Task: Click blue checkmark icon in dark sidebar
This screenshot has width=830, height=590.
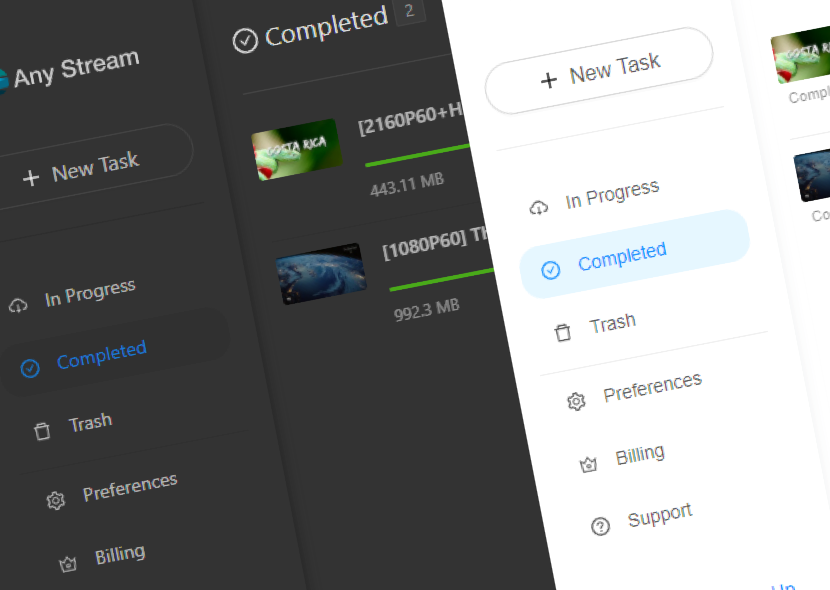Action: 30,368
